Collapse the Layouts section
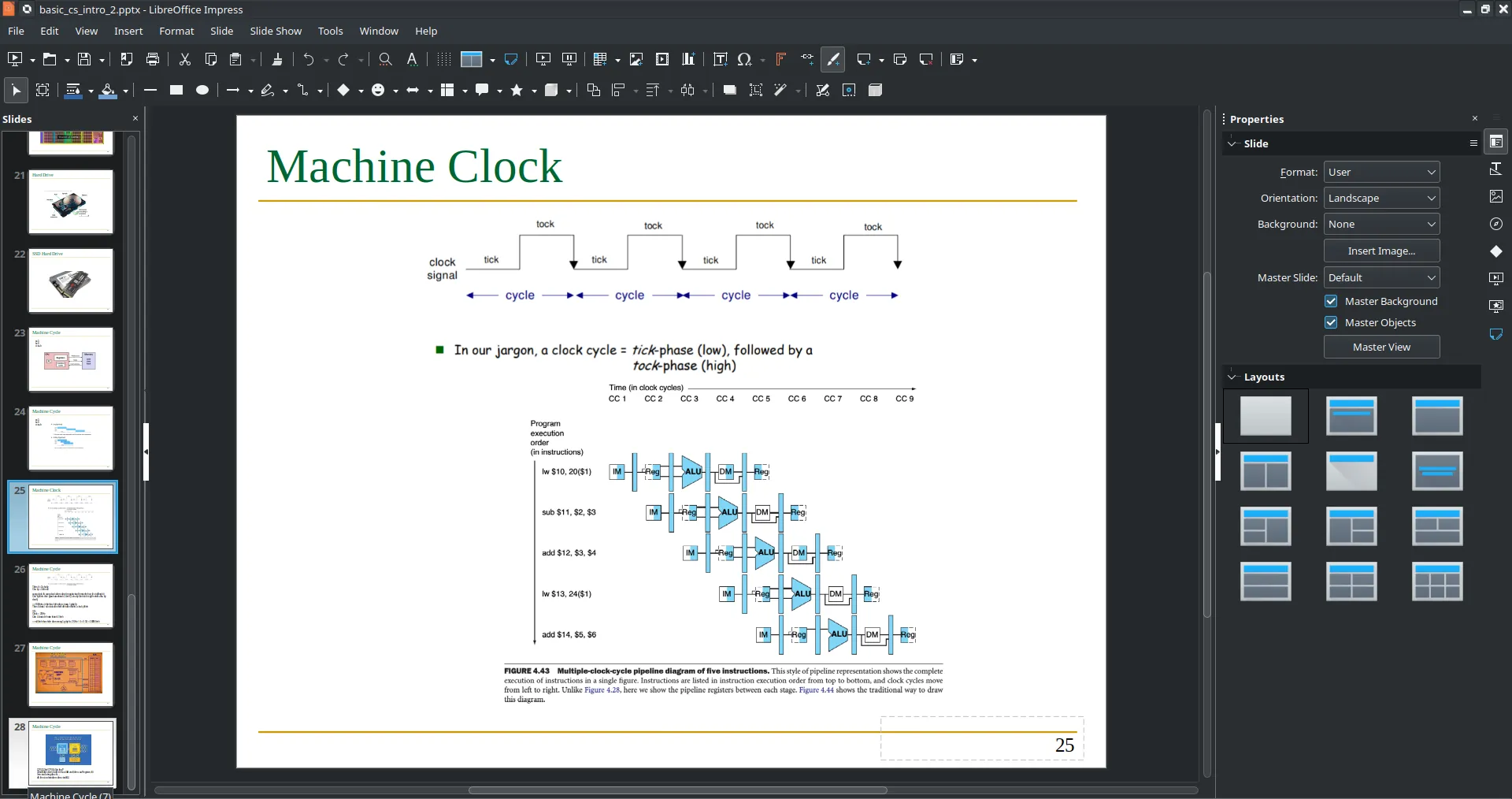Image resolution: width=1512 pixels, height=799 pixels. pyautogui.click(x=1233, y=377)
